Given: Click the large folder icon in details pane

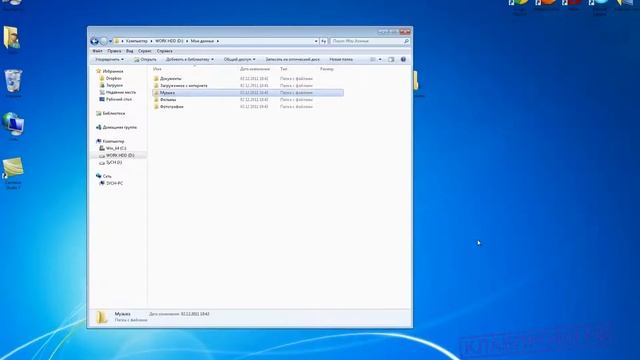Looking at the screenshot, I should (102, 317).
